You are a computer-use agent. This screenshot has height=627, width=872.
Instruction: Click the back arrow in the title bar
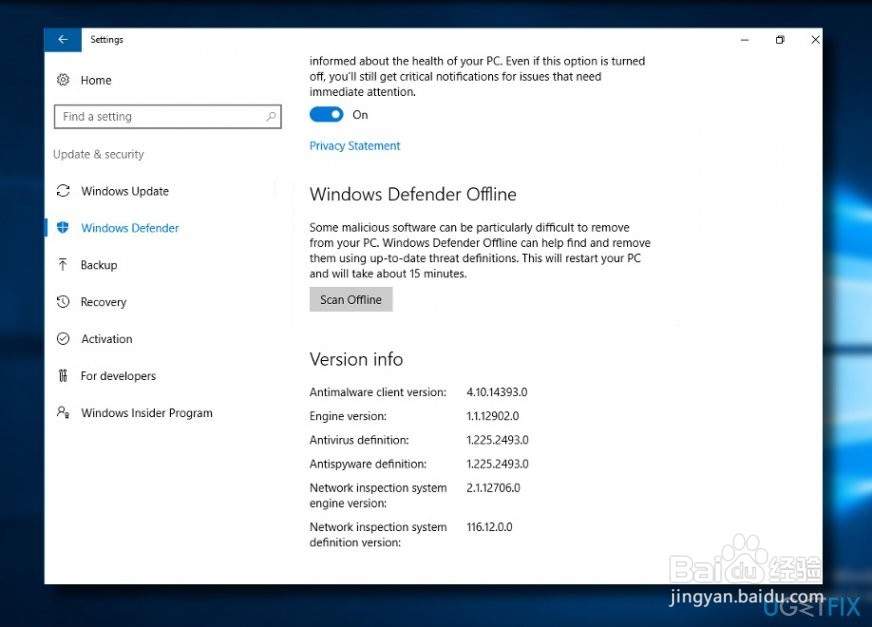[62, 39]
